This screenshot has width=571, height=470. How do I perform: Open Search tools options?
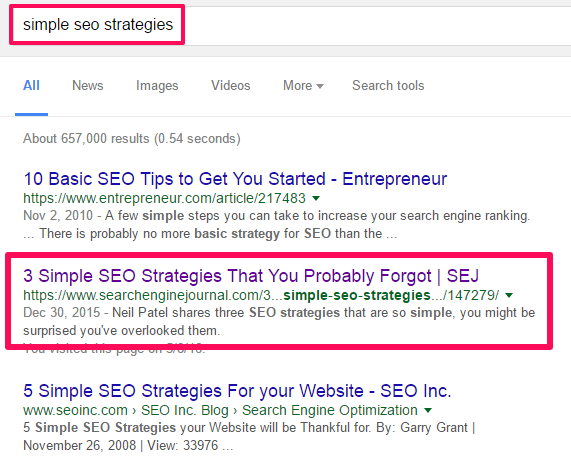click(x=388, y=86)
